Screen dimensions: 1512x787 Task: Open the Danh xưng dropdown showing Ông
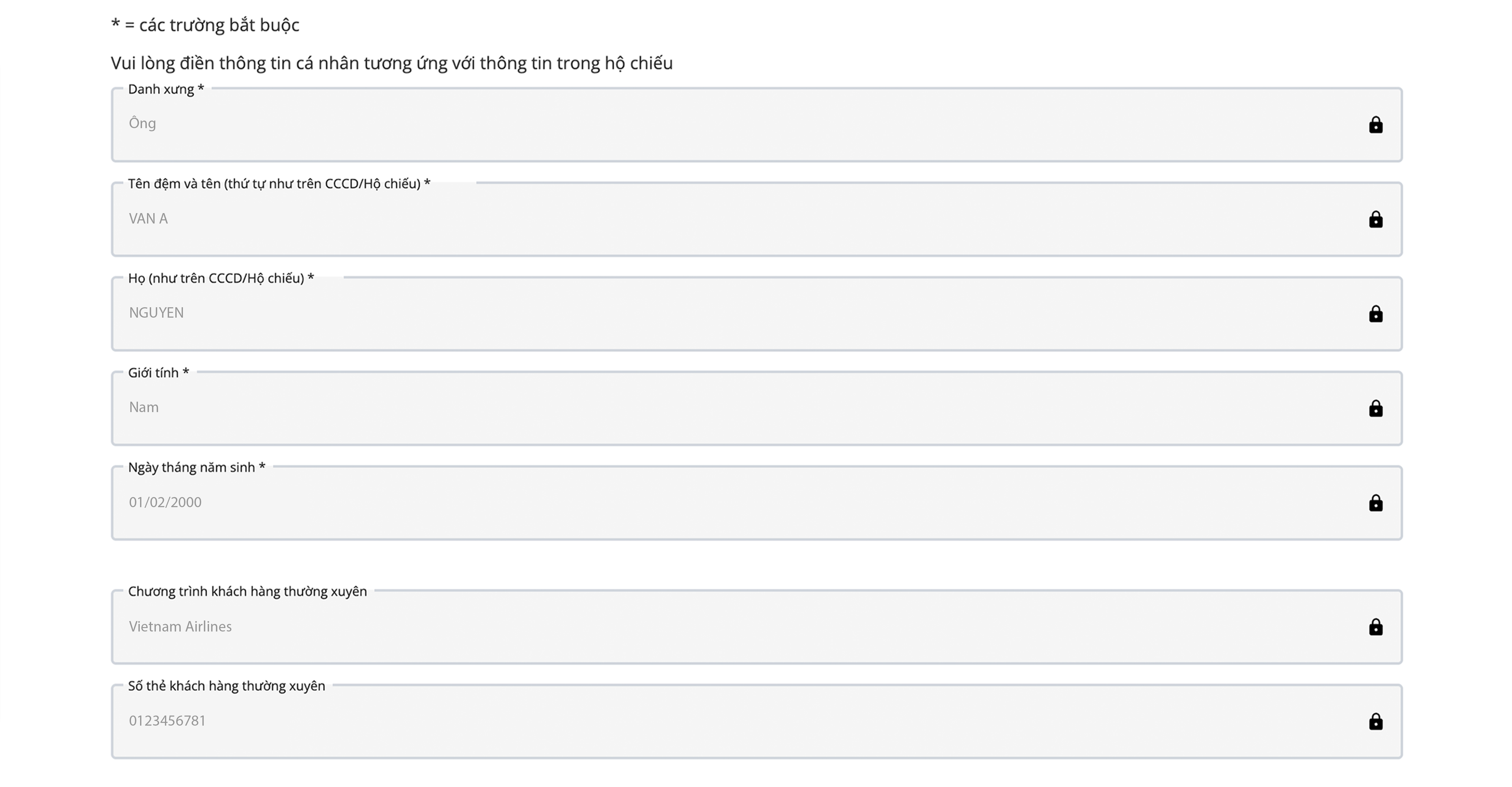click(x=704, y=124)
